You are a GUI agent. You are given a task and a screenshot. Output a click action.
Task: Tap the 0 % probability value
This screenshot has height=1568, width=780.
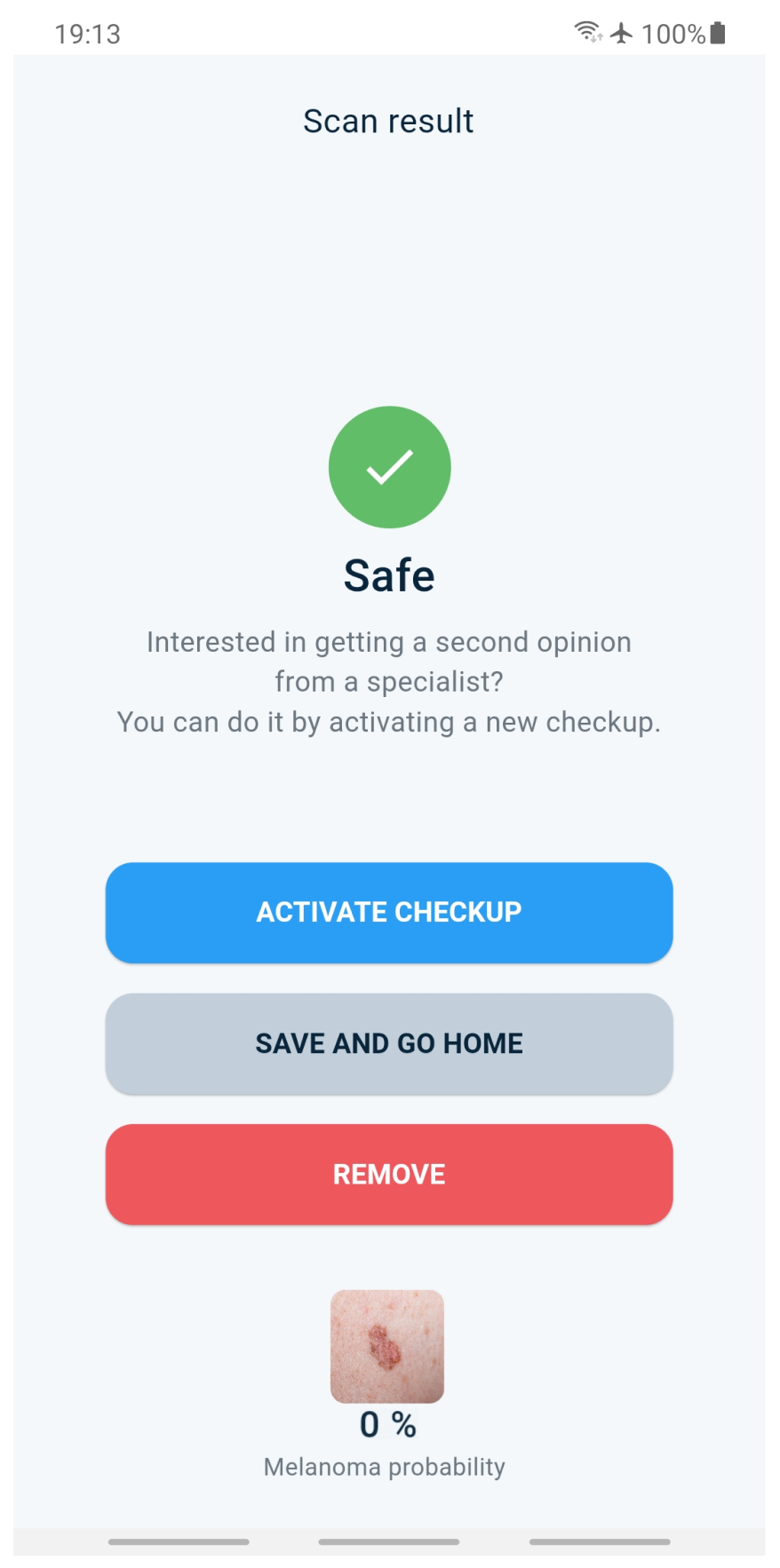(387, 1424)
